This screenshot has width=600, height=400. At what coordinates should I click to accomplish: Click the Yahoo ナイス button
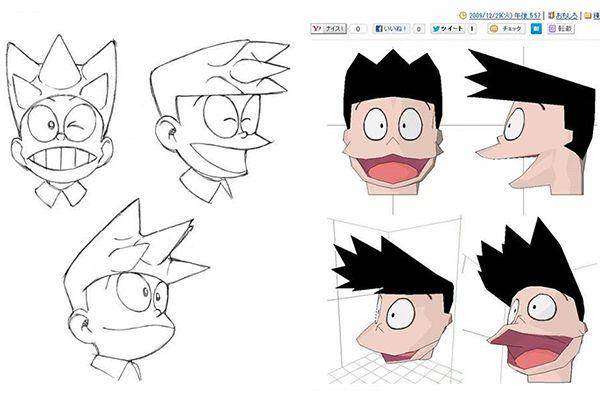coord(328,29)
